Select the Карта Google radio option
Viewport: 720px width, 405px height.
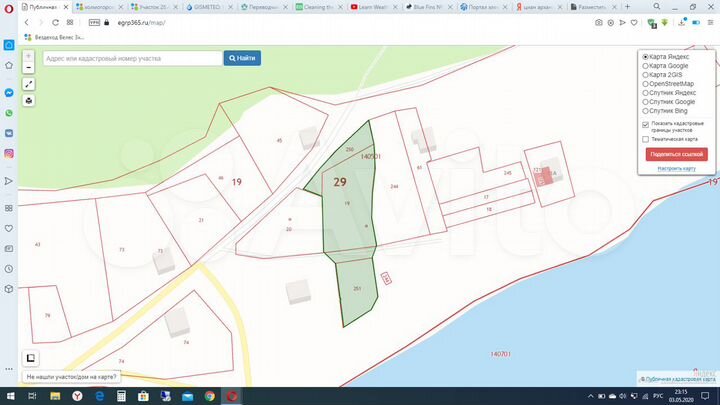(645, 66)
